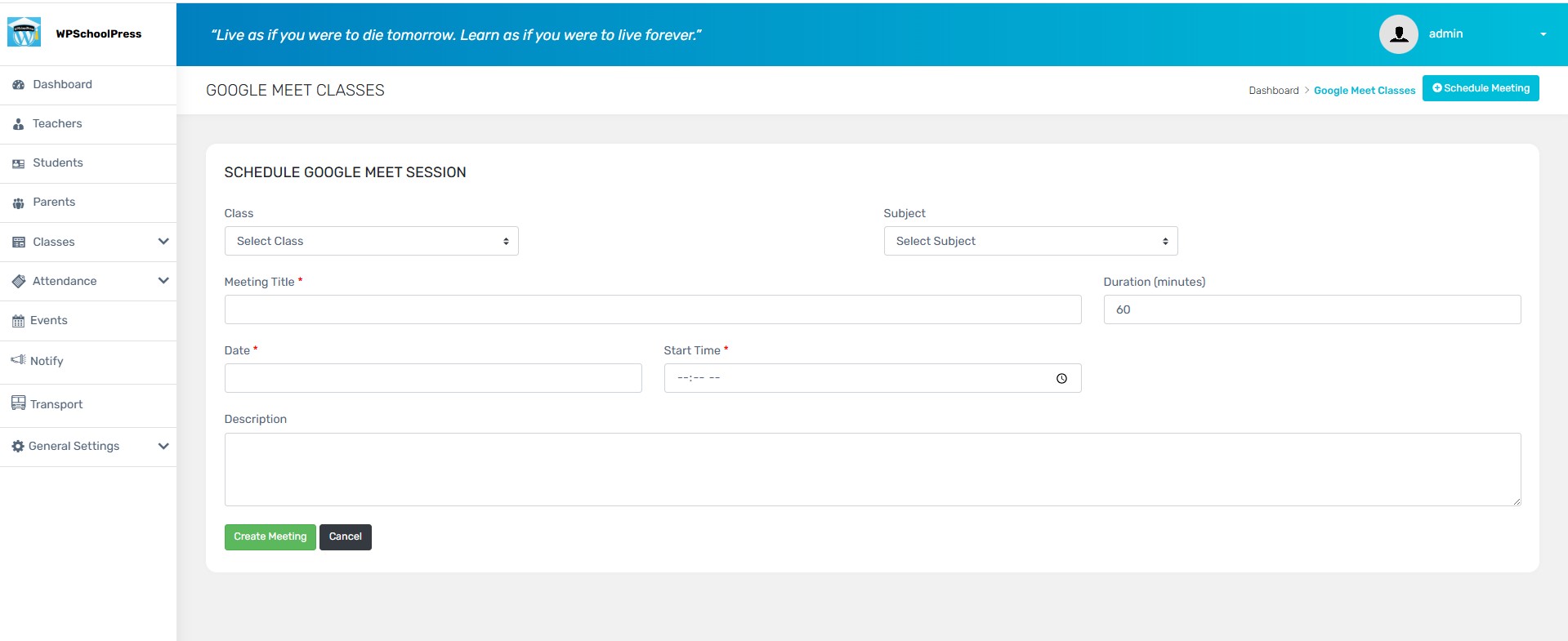Click the Notify megaphone icon
1568x641 pixels.
pos(18,359)
